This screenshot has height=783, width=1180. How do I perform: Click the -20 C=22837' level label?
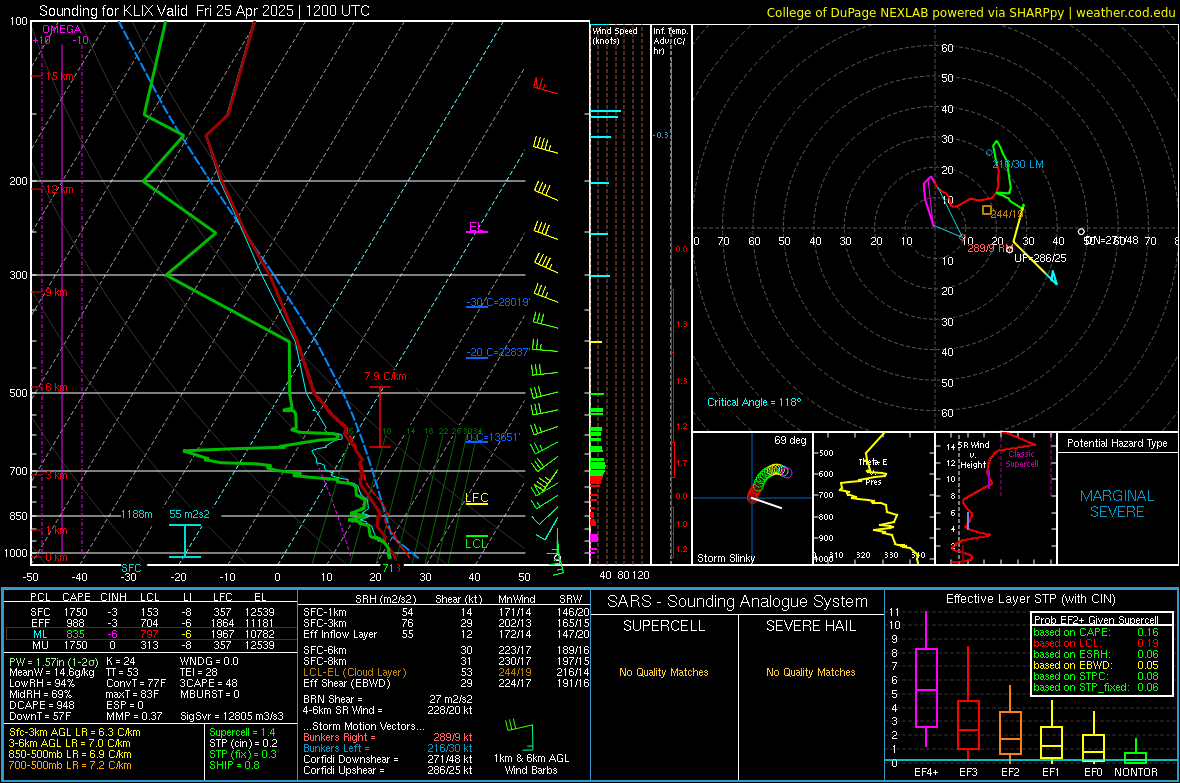[x=498, y=352]
